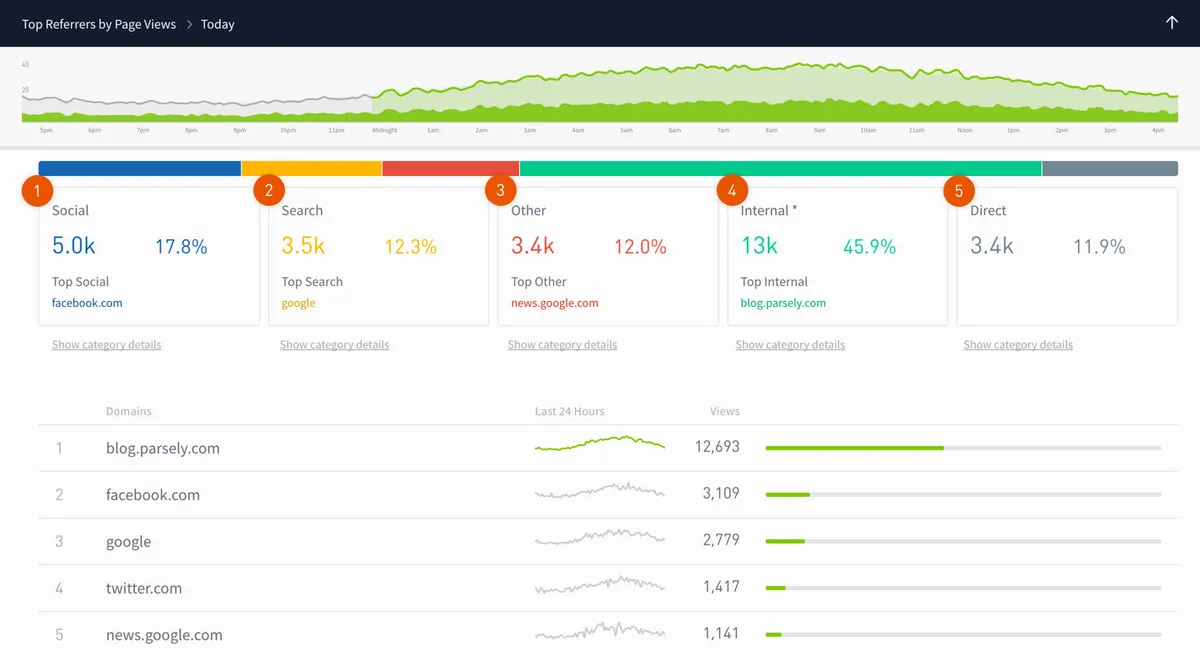Click the 45.9% Internal percentage
Screen dimensions: 1200x657
click(x=869, y=246)
